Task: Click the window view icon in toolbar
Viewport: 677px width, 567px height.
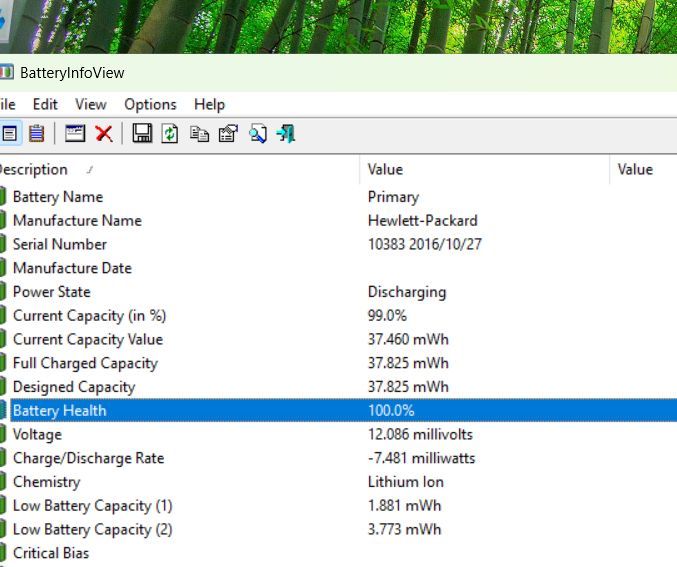Action: pos(75,133)
